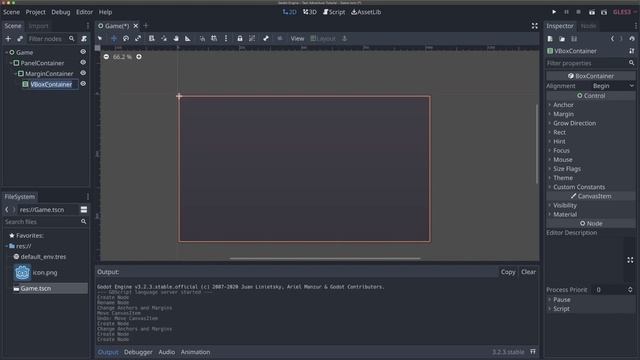Activate the Scale Mode tool

[138, 38]
